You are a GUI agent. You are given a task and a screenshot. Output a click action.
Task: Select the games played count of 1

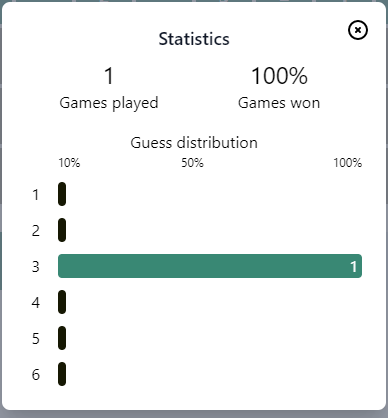click(x=109, y=76)
